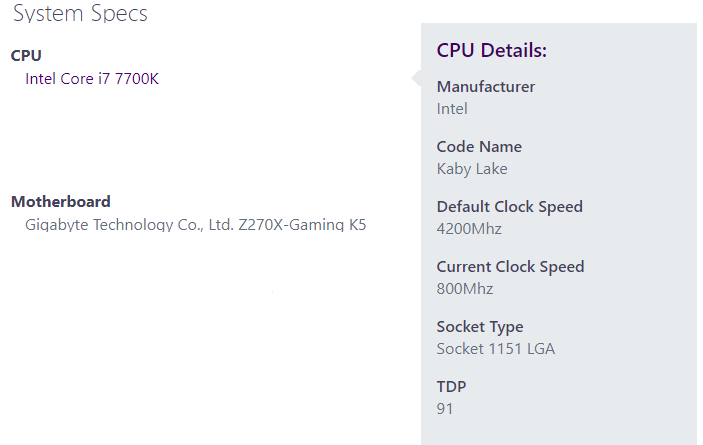The height and width of the screenshot is (445, 703).
Task: Open the Gigabyte Z270X-Gaming K5 motherboard entry
Action: tap(195, 225)
